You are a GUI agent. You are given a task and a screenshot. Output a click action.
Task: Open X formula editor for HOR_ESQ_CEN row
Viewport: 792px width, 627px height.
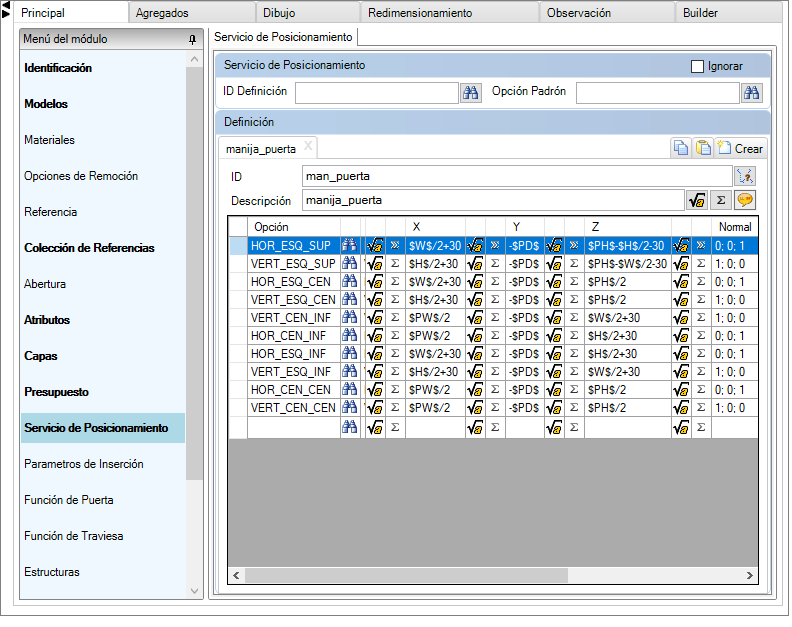coord(375,282)
